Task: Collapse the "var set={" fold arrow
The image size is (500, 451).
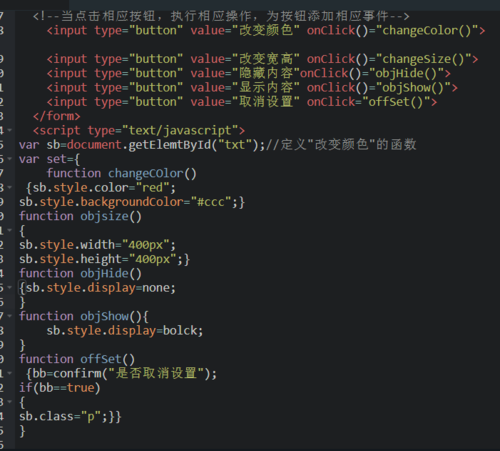Action: (9, 159)
